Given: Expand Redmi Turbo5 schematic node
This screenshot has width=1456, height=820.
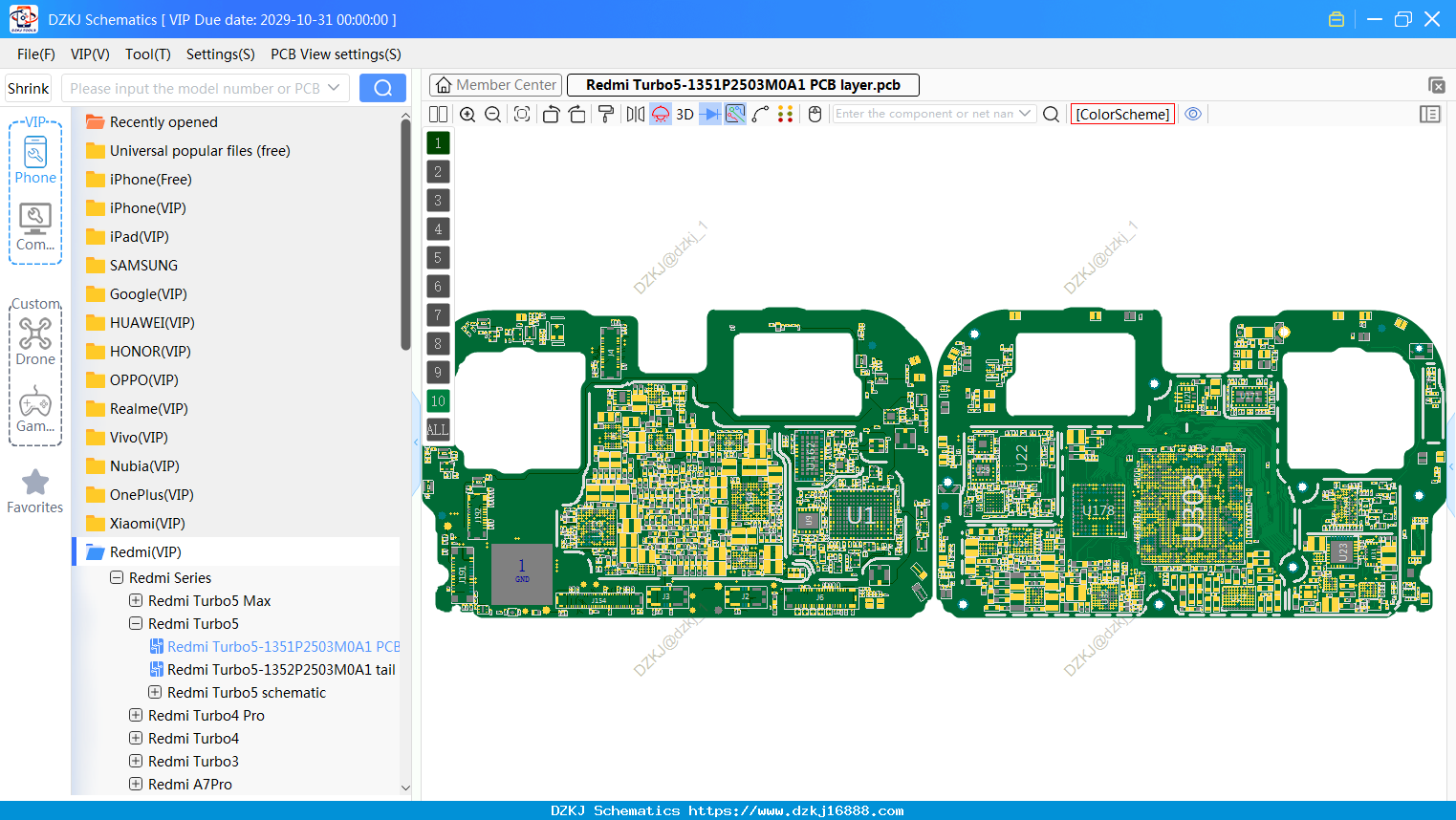Looking at the screenshot, I should (155, 693).
